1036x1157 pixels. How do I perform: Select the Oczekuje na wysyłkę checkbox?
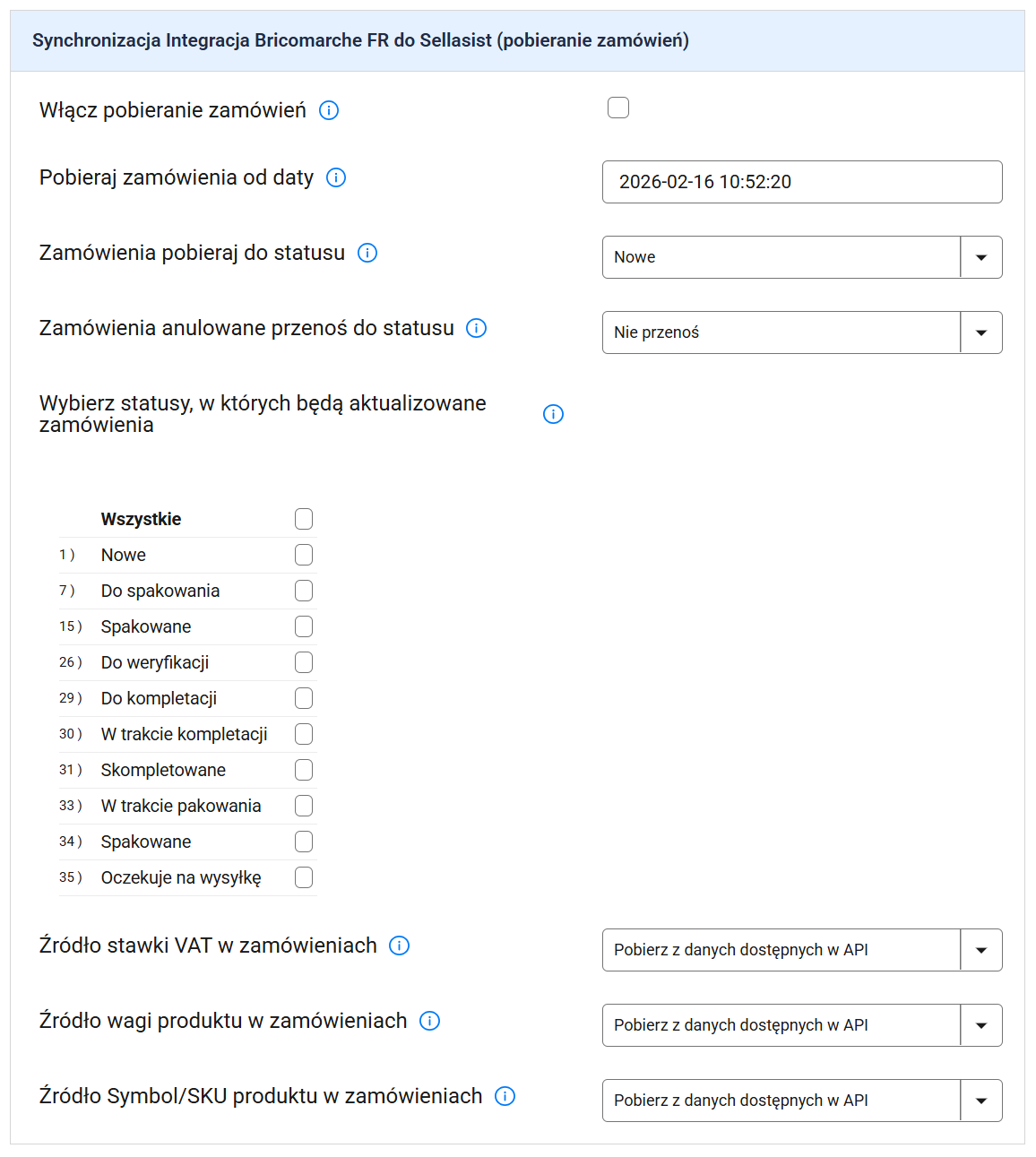(x=304, y=877)
